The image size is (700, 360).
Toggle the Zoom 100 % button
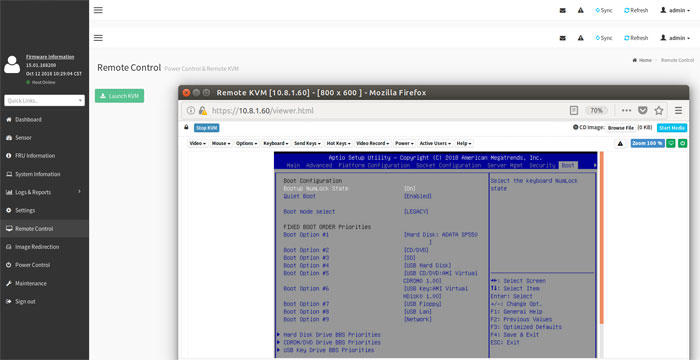click(648, 143)
